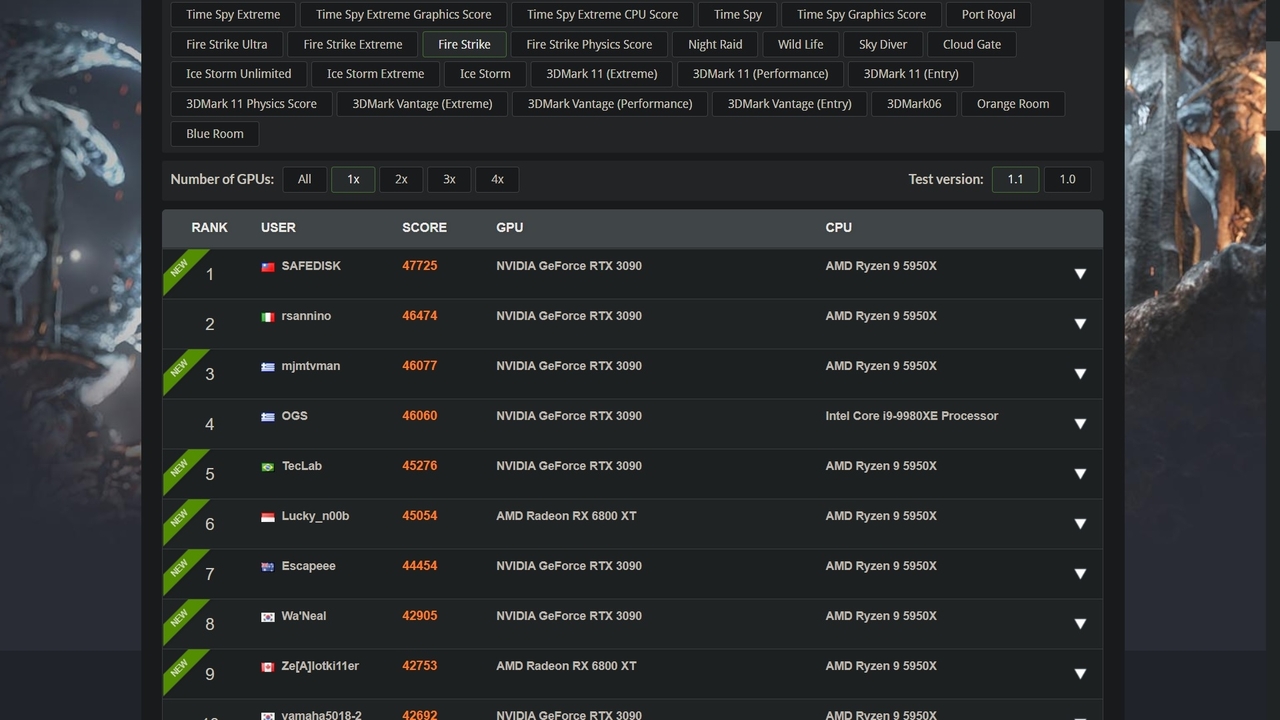Select the Fire Strike benchmark tab
This screenshot has width=1280, height=720.
click(464, 45)
